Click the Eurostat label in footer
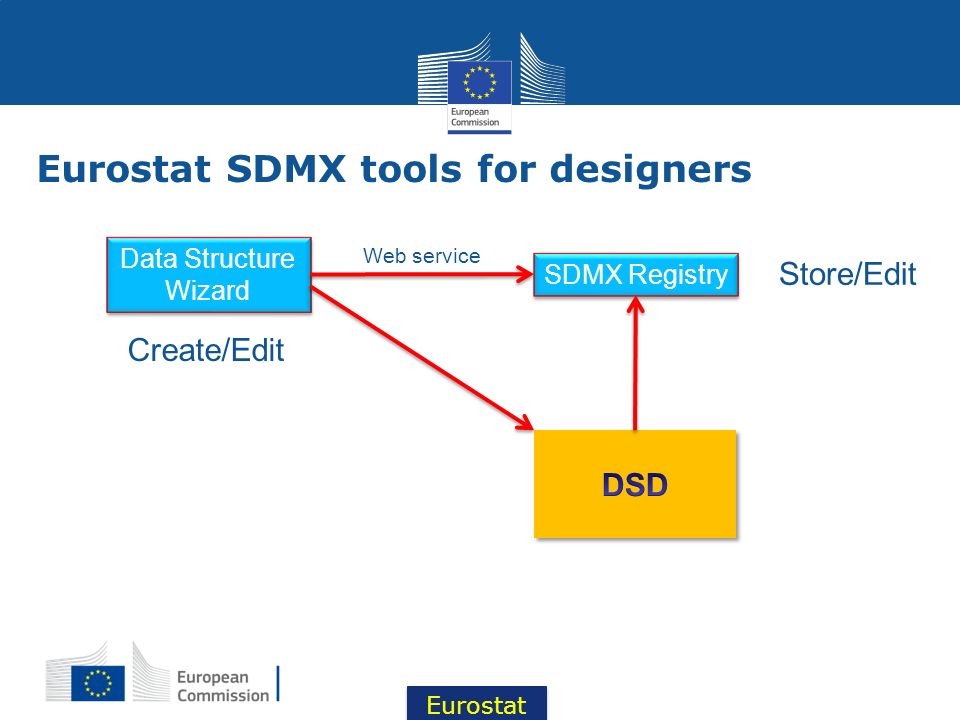Screen dimensions: 960x720 coord(476,704)
